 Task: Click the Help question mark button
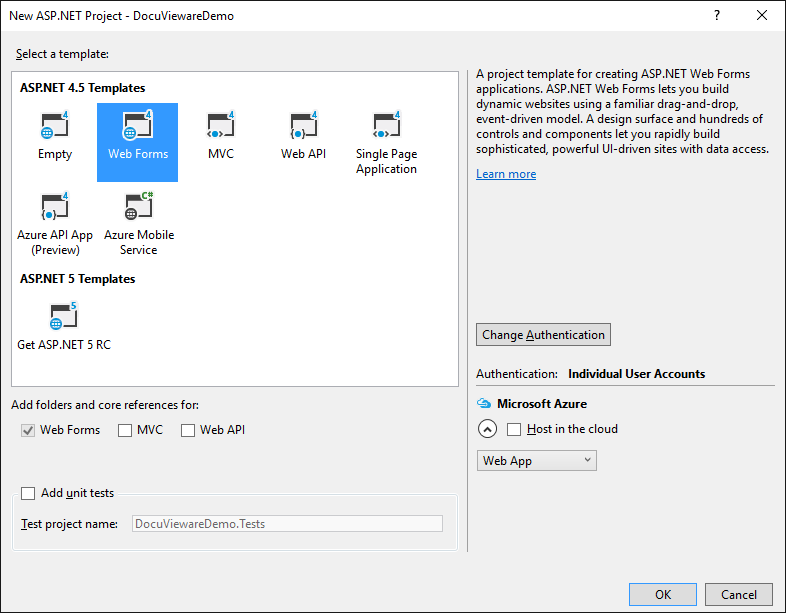(717, 16)
